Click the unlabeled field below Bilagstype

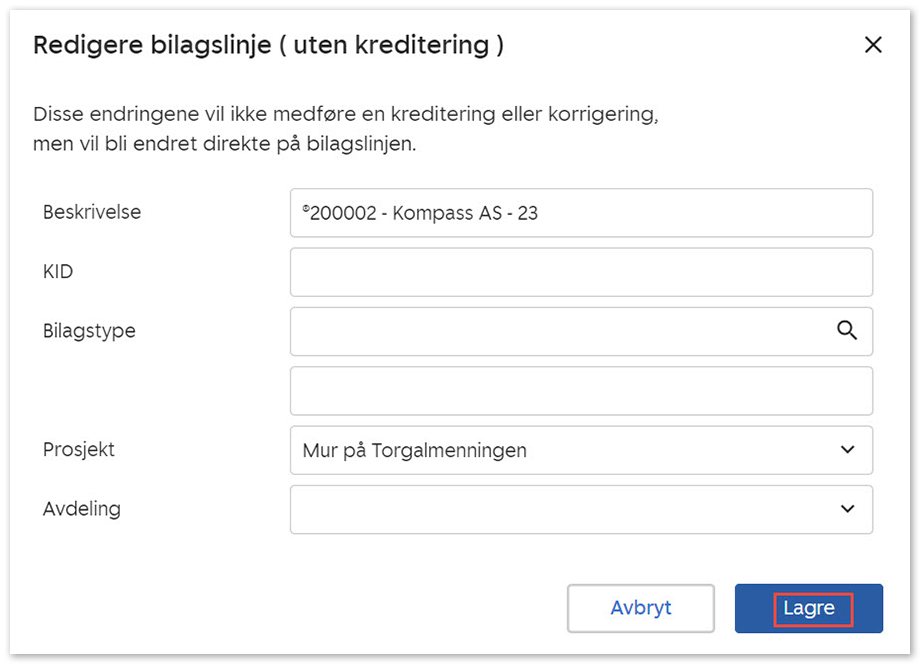pyautogui.click(x=580, y=391)
